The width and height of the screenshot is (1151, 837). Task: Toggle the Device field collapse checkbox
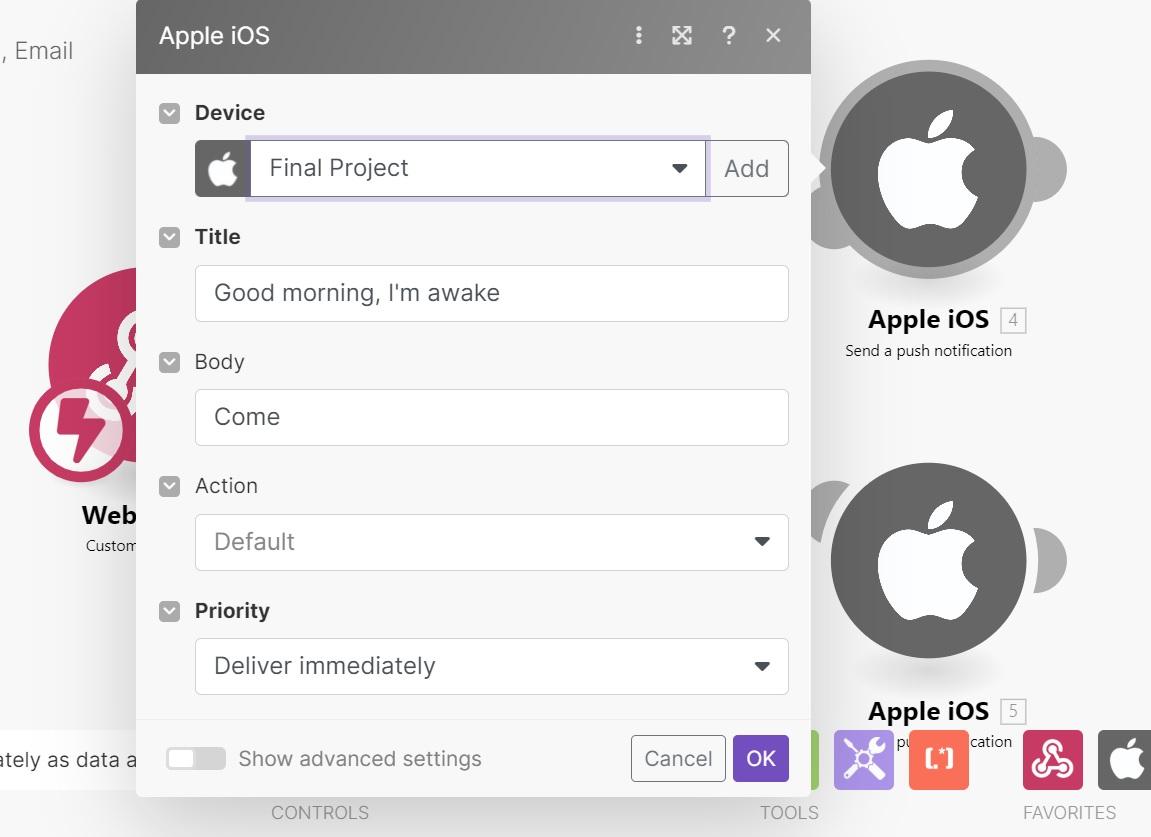tap(169, 113)
